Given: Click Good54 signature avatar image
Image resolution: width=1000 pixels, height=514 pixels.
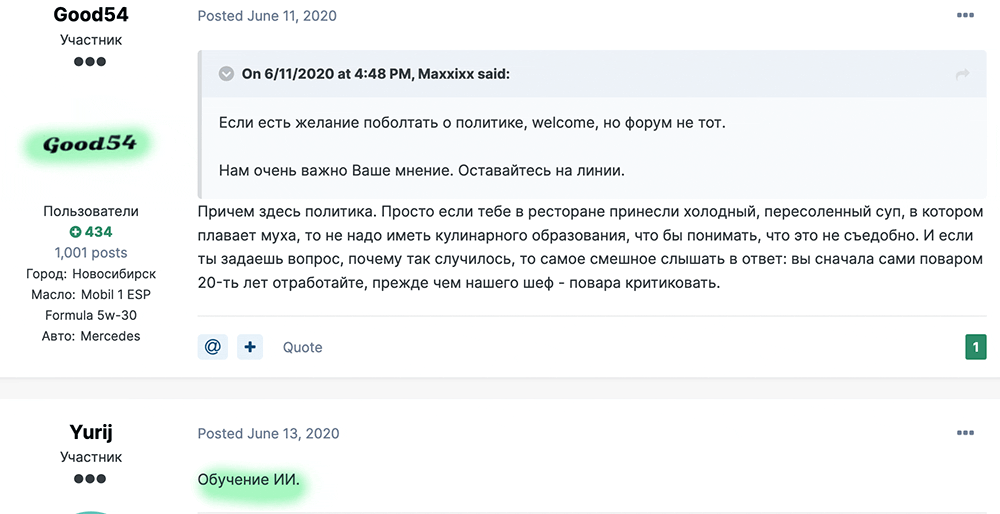Looking at the screenshot, I should click(90, 144).
